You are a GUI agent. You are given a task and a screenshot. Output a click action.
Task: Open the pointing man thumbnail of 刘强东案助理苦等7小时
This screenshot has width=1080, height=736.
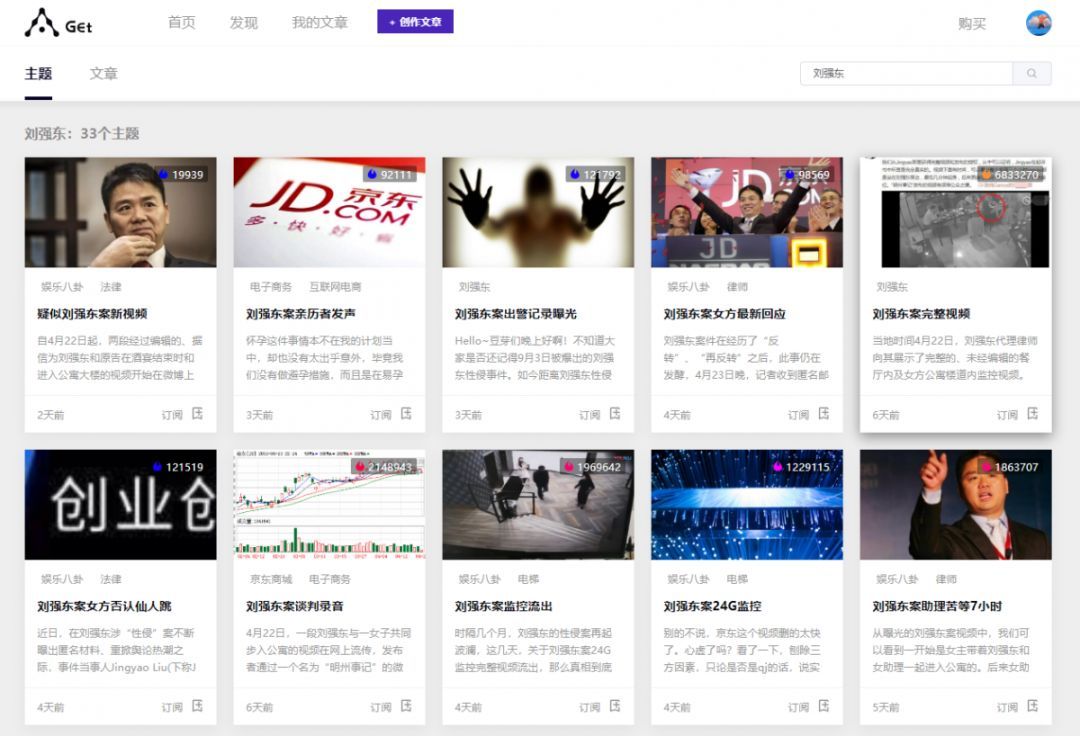(955, 505)
